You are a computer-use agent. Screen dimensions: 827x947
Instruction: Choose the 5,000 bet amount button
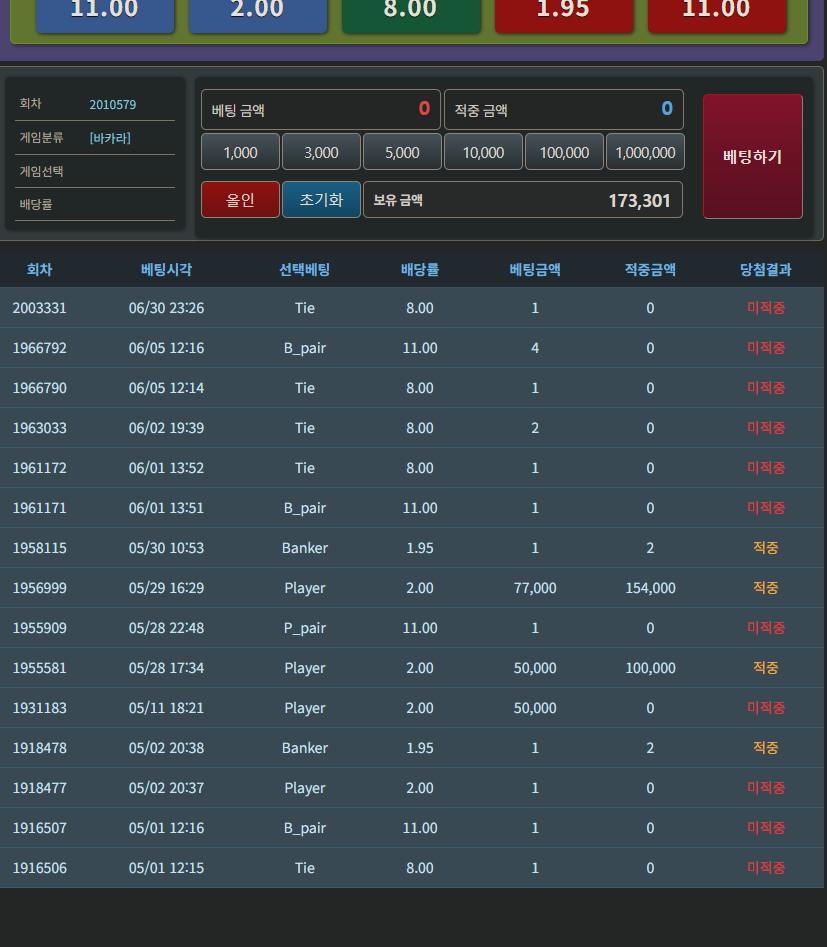tap(402, 152)
